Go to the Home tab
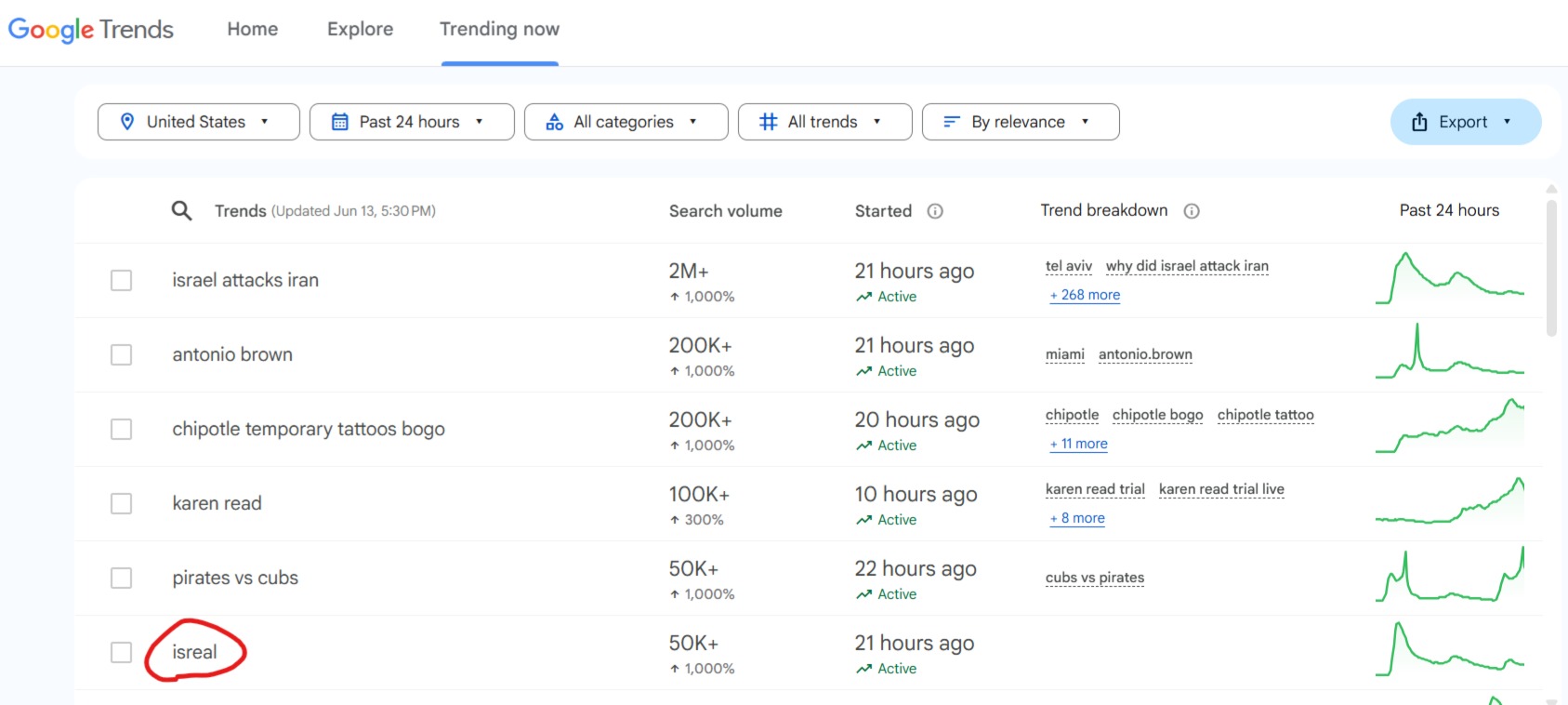The image size is (1568, 705). [x=253, y=29]
